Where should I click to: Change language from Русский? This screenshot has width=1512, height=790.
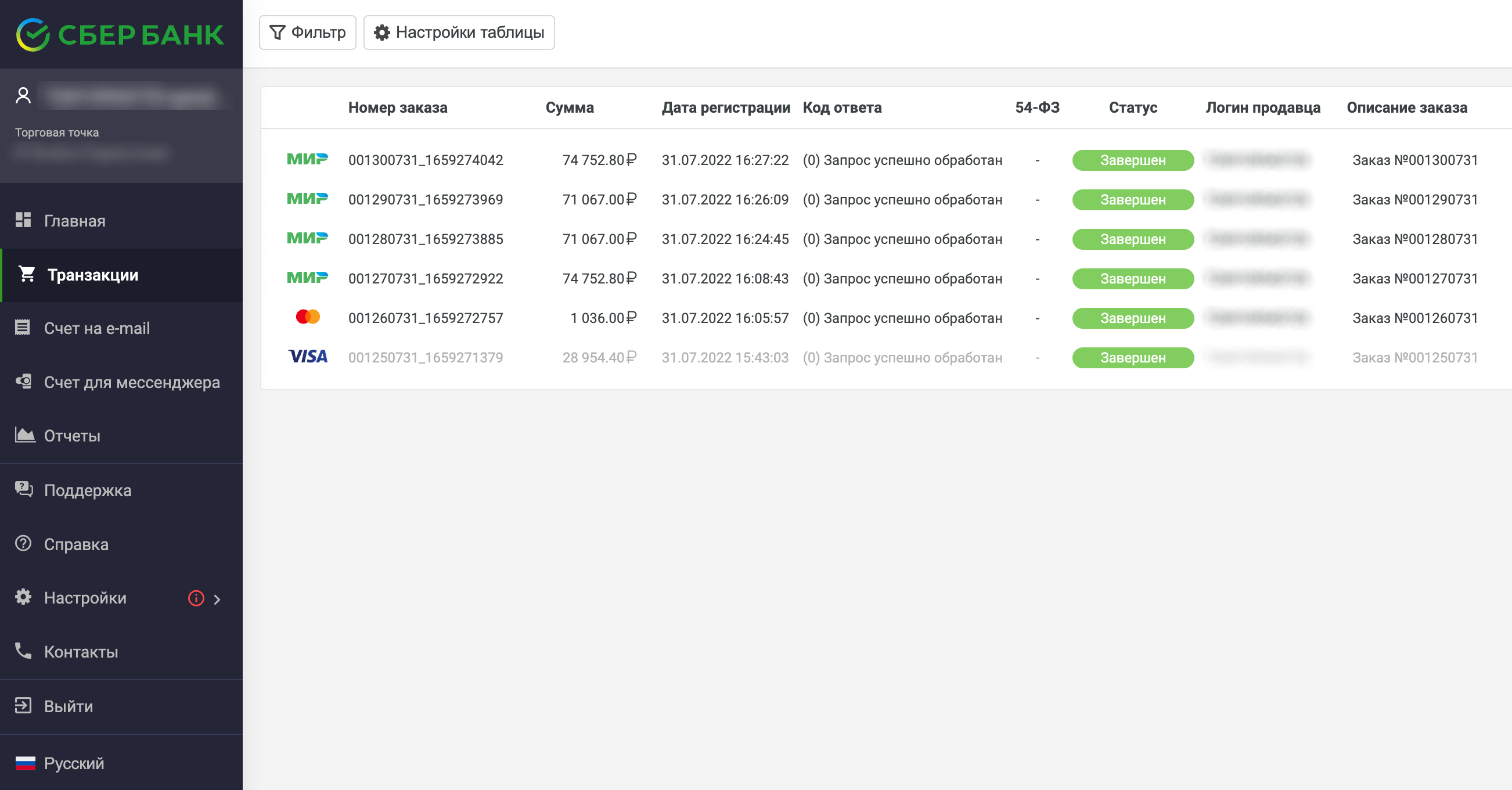[121, 763]
